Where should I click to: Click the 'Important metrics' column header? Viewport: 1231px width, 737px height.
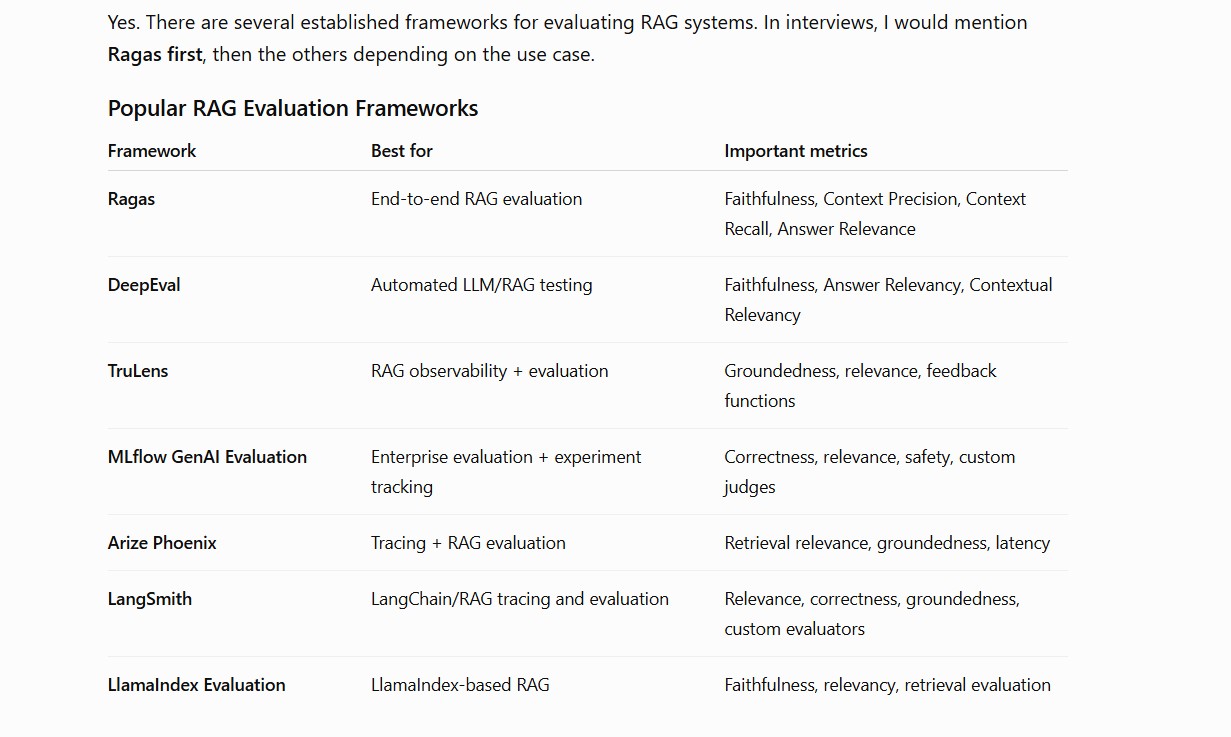(796, 151)
